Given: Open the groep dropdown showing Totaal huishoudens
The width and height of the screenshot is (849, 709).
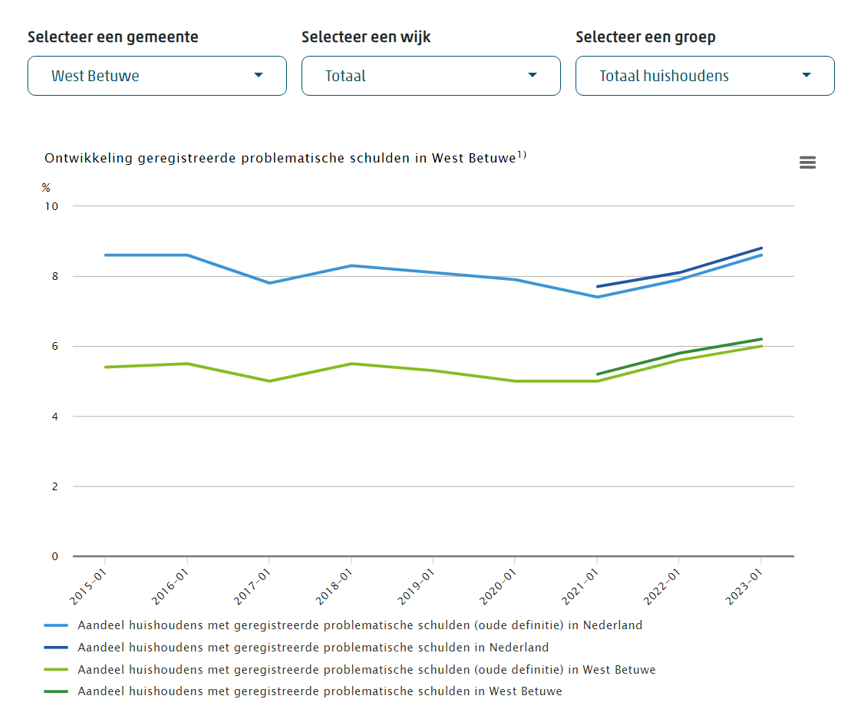Looking at the screenshot, I should [x=704, y=76].
